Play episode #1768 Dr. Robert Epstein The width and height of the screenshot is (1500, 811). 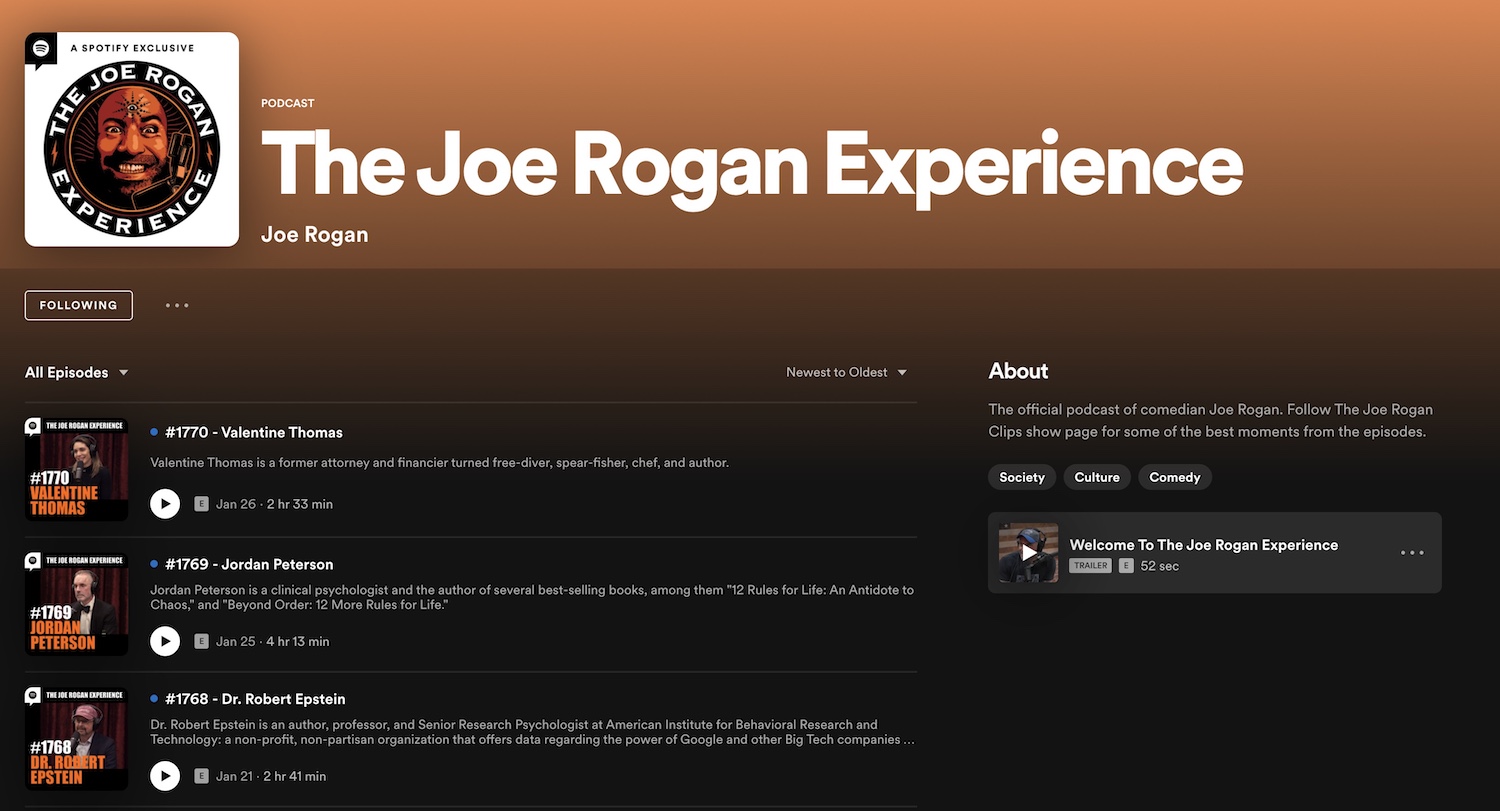coord(165,776)
